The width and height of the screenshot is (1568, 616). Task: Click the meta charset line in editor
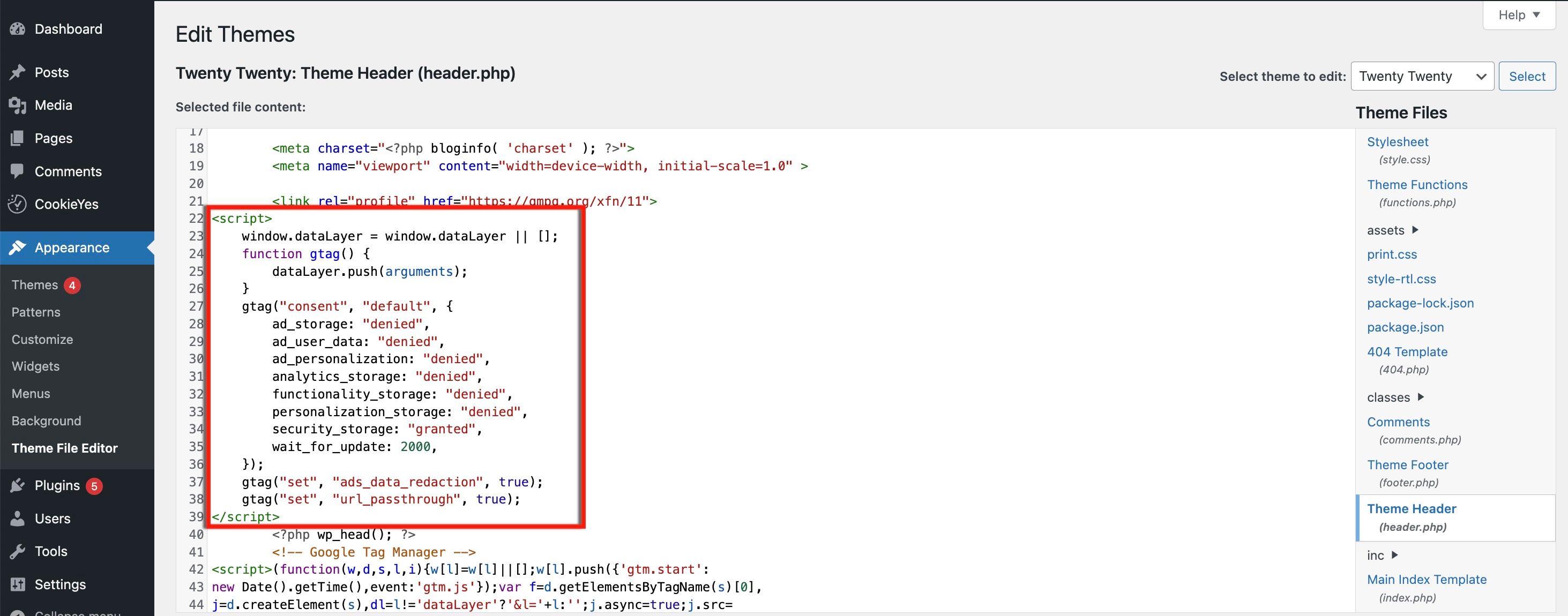coord(453,148)
